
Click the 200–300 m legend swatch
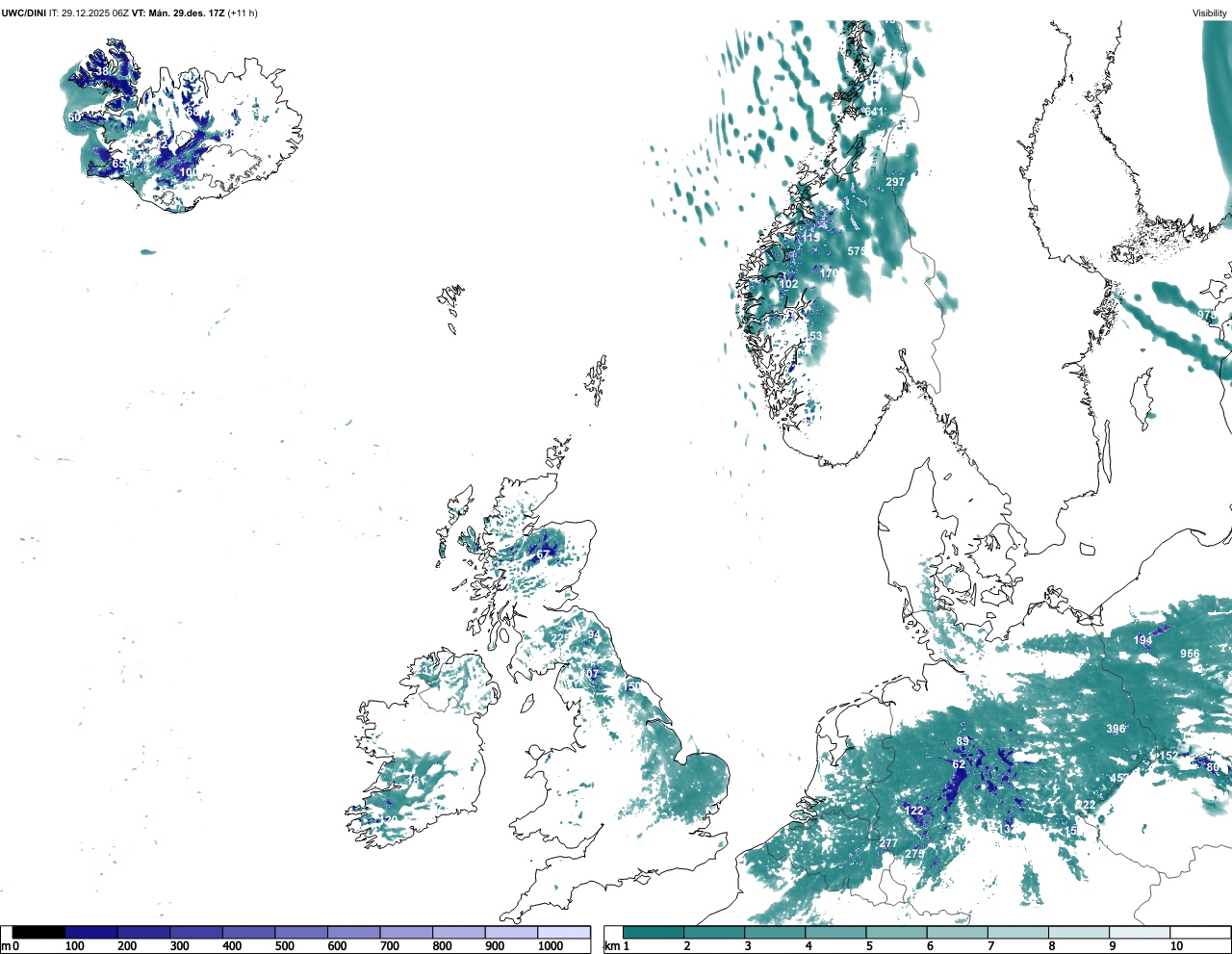(x=144, y=933)
